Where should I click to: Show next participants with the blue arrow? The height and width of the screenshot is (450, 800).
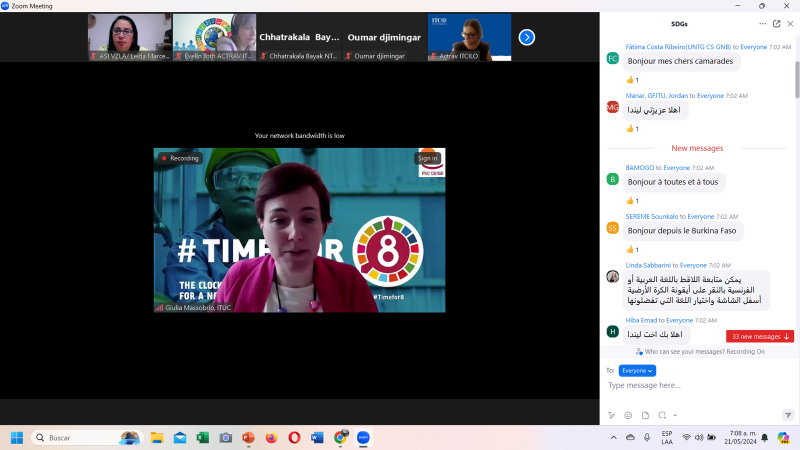coord(527,37)
